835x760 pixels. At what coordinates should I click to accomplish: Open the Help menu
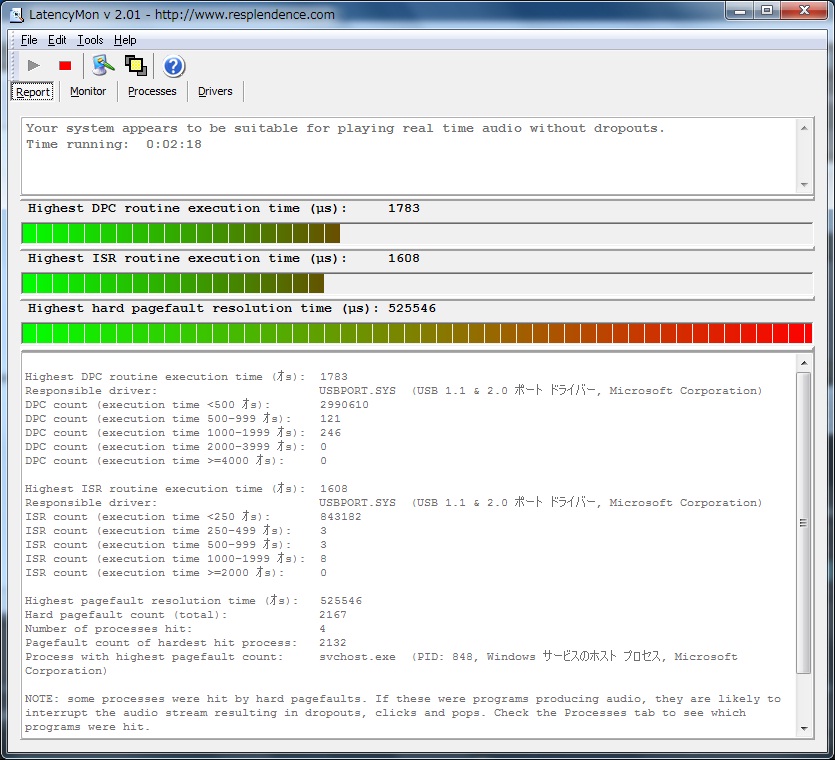coord(125,40)
